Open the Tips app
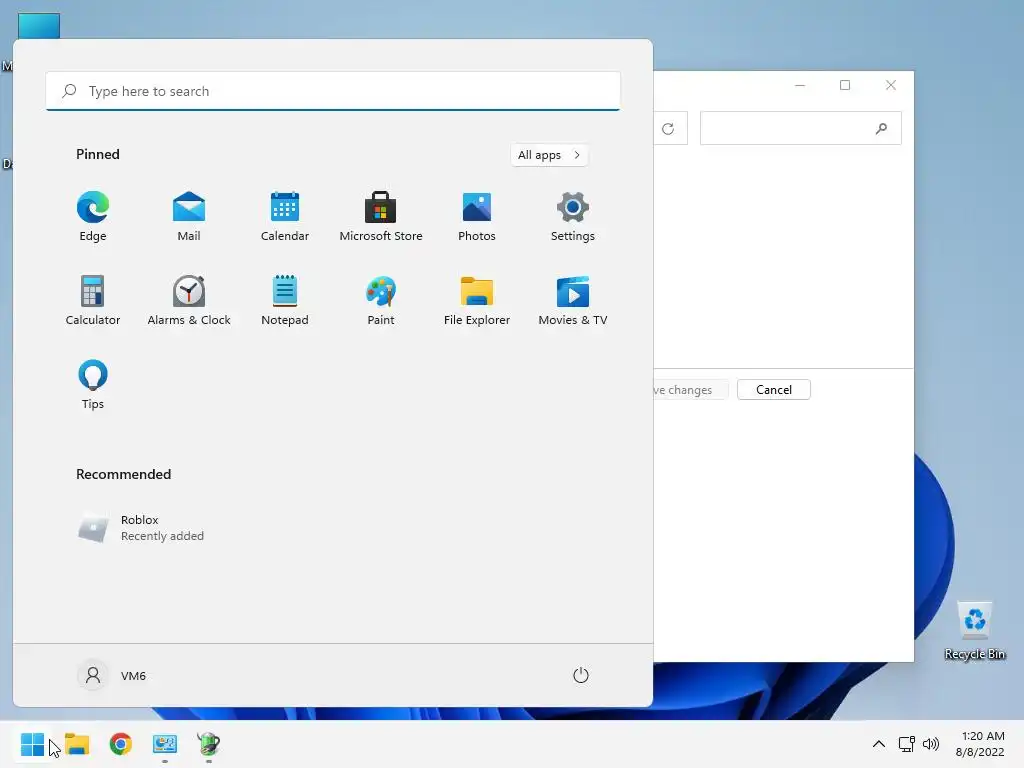 (x=93, y=384)
